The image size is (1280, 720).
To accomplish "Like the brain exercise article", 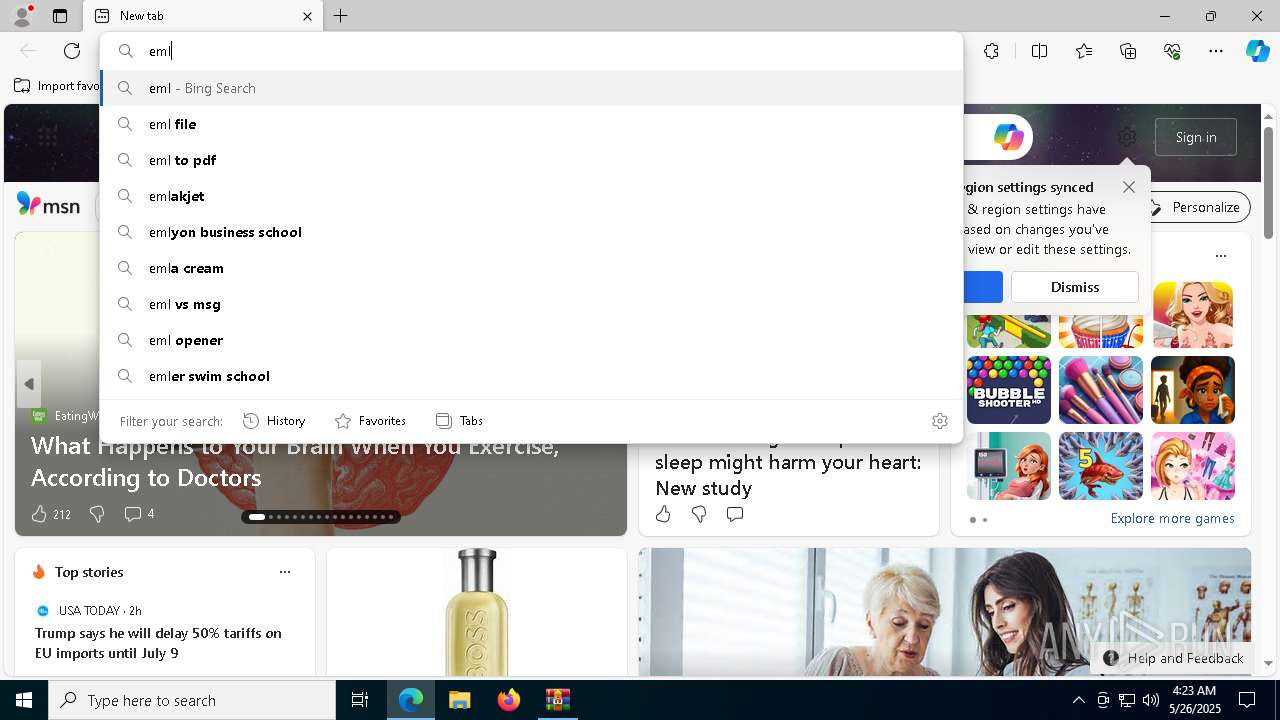I will (x=39, y=514).
